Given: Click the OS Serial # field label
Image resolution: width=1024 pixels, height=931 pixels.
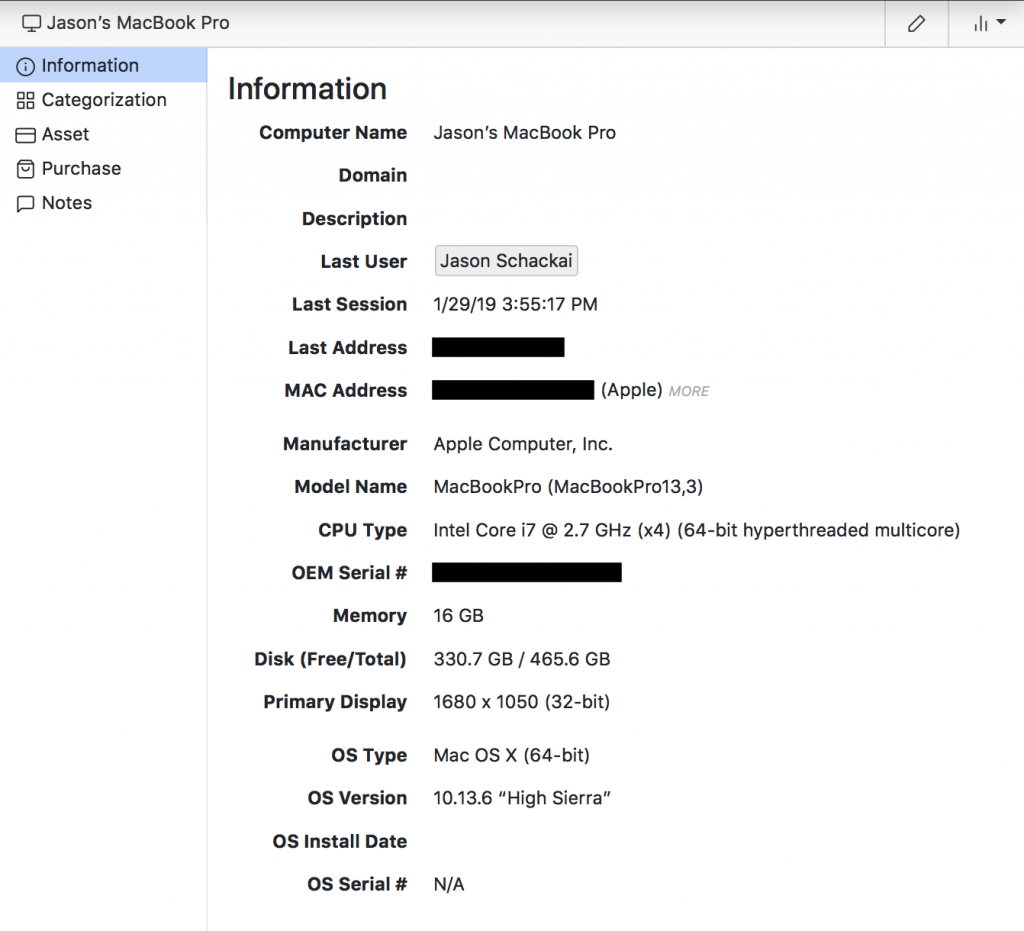Looking at the screenshot, I should tap(357, 885).
